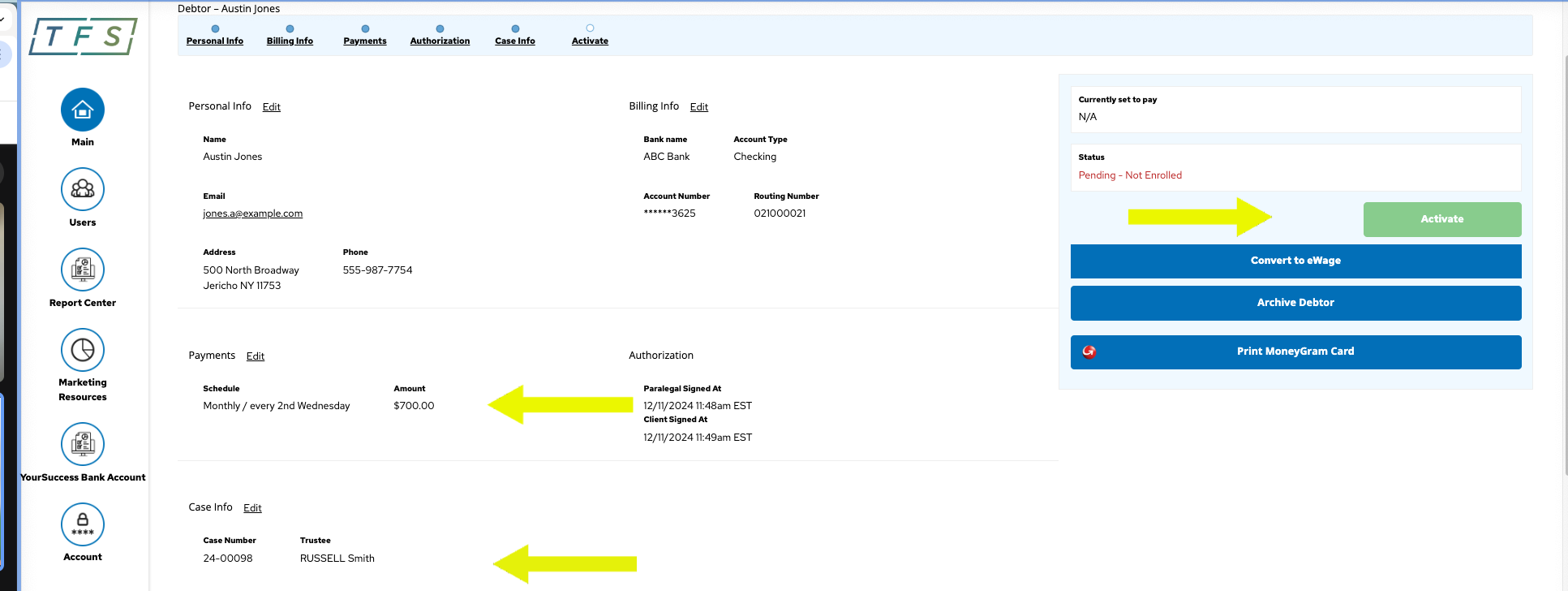The image size is (1568, 591).
Task: Click the jones.a@example.com email link
Action: (x=252, y=214)
